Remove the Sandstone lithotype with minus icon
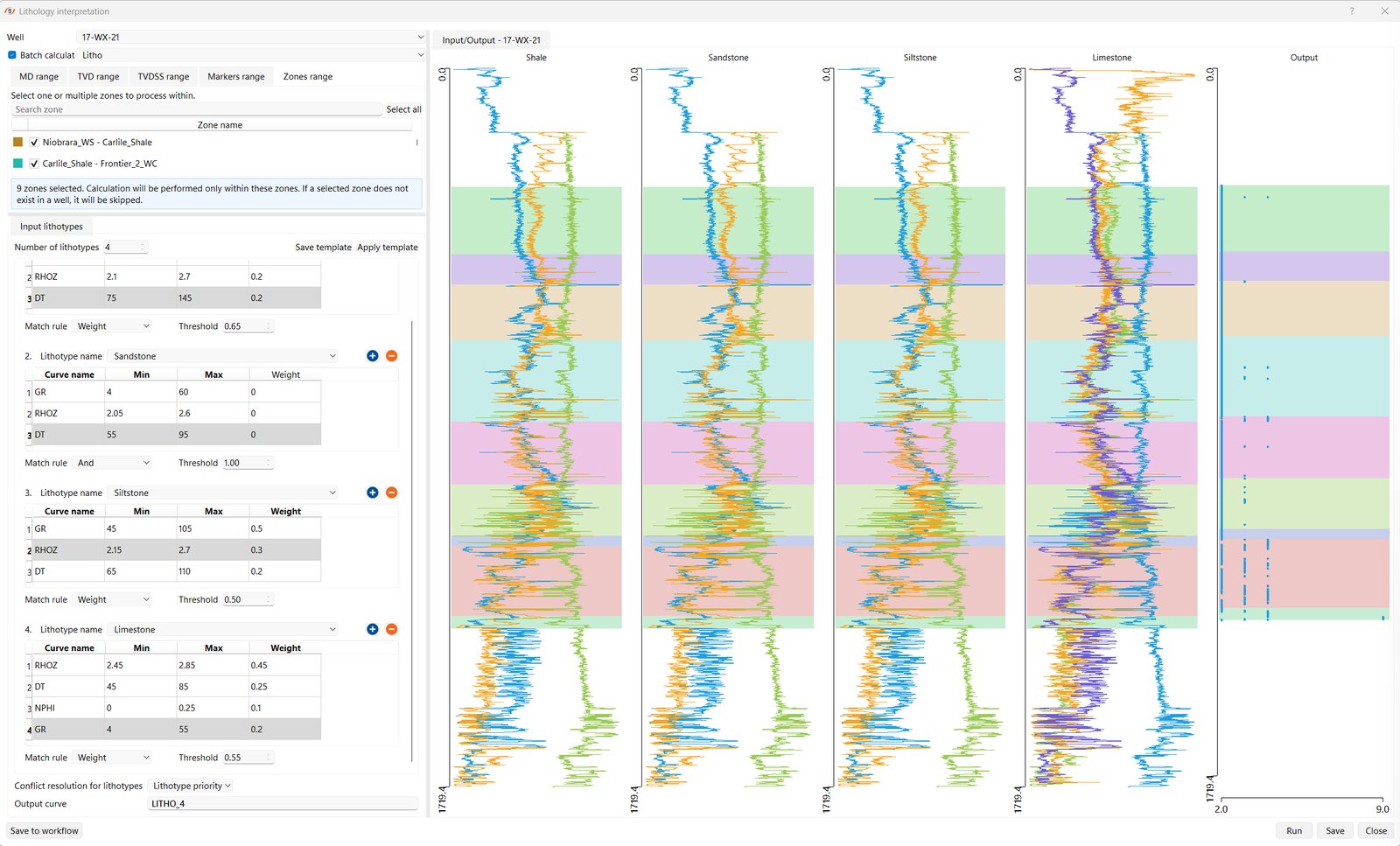This screenshot has width=1400, height=846. (391, 356)
